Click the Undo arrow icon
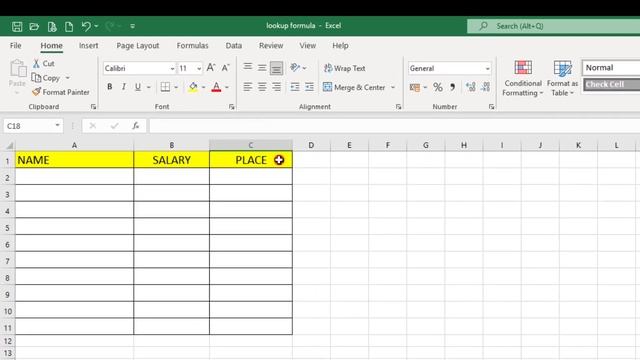 click(86, 27)
